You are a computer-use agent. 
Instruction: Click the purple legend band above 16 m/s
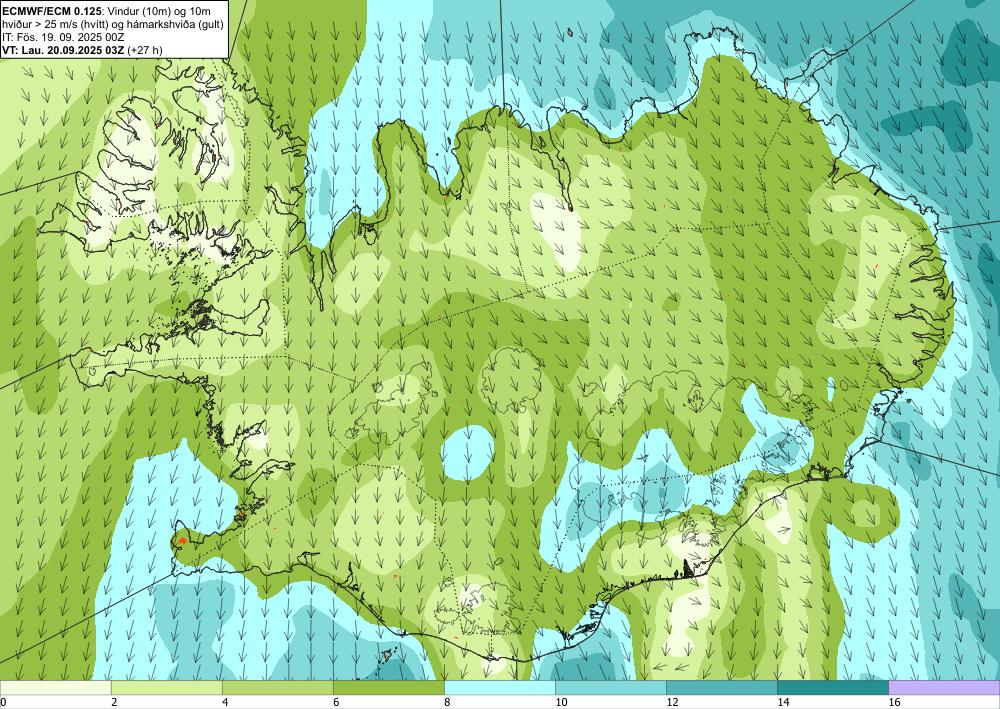(x=945, y=687)
